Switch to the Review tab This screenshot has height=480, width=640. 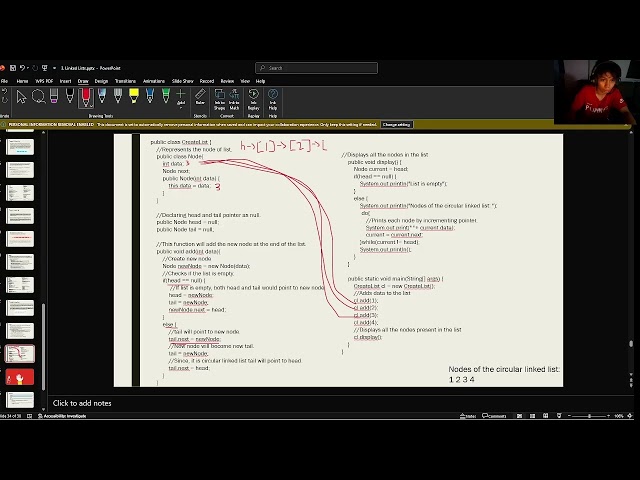227,81
